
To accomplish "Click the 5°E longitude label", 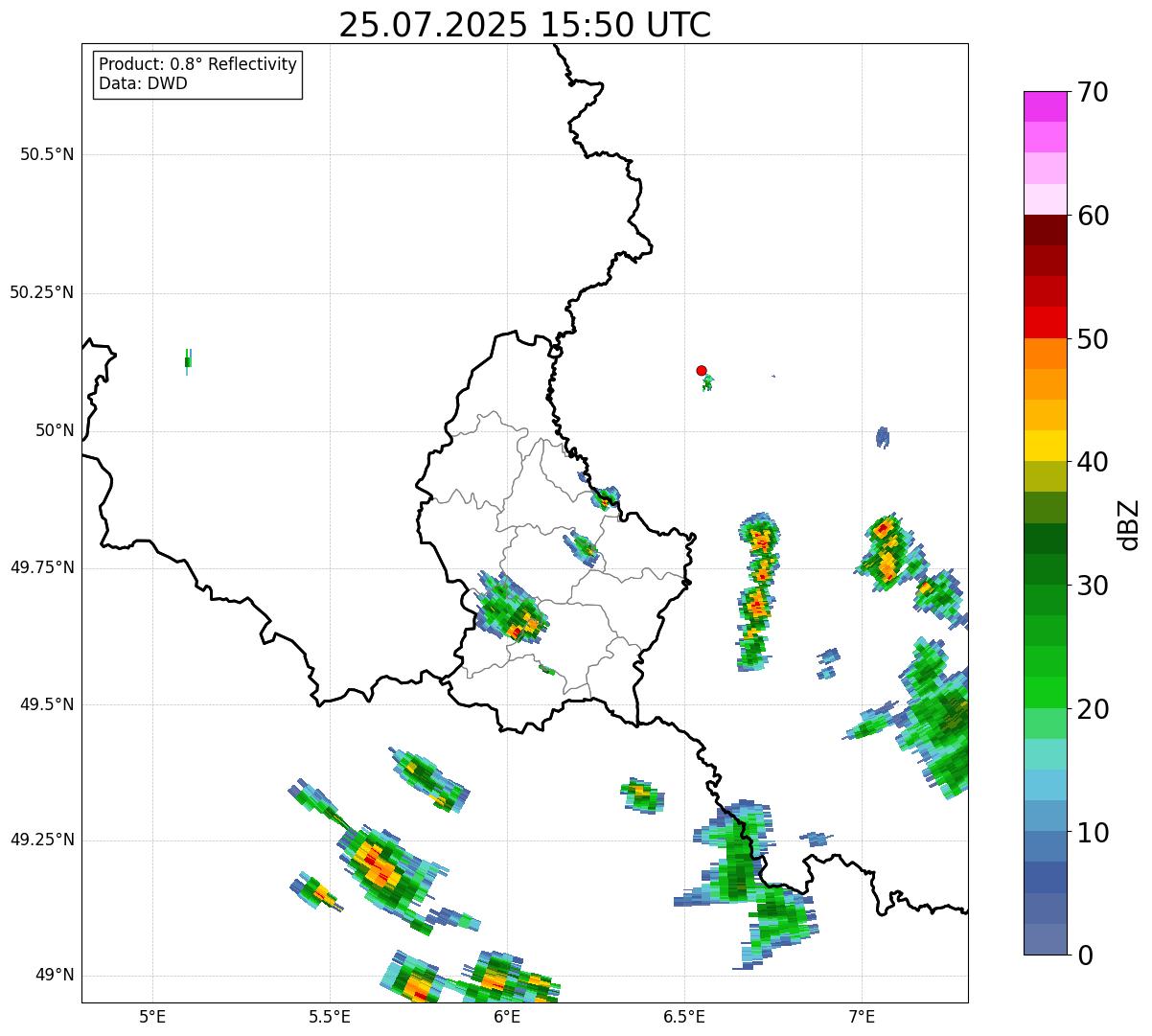I will (x=152, y=1016).
